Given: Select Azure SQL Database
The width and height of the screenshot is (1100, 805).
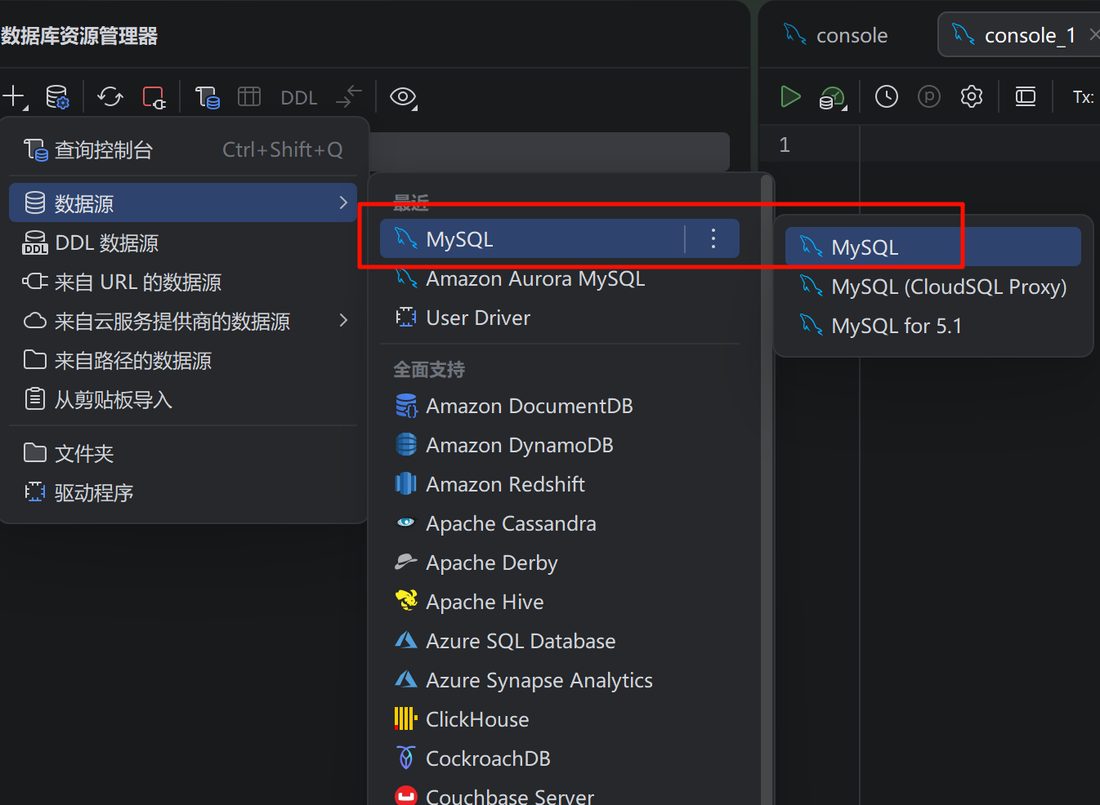Looking at the screenshot, I should pyautogui.click(x=559, y=641).
